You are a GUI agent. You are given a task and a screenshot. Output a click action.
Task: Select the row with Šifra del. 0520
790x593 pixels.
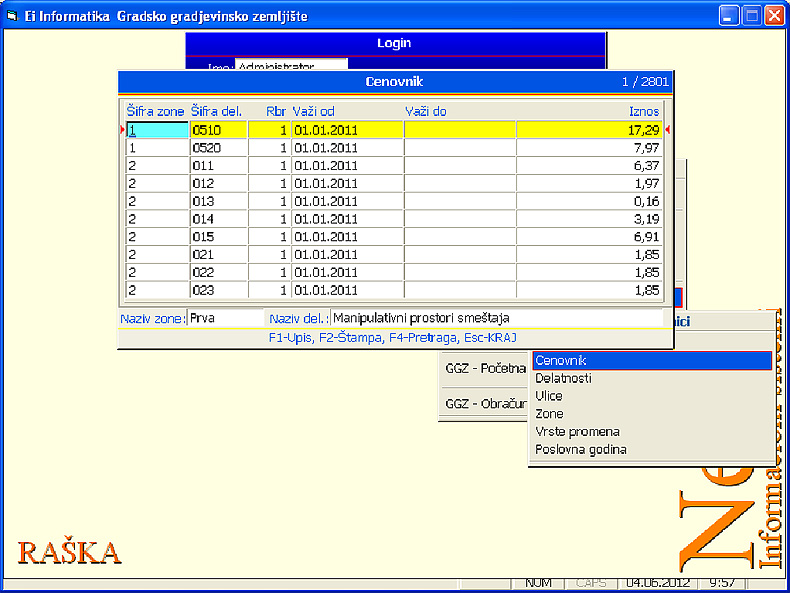[x=218, y=148]
